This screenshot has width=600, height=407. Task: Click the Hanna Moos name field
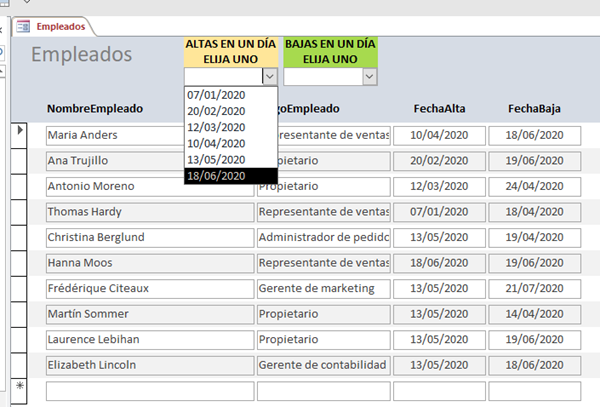(x=150, y=263)
